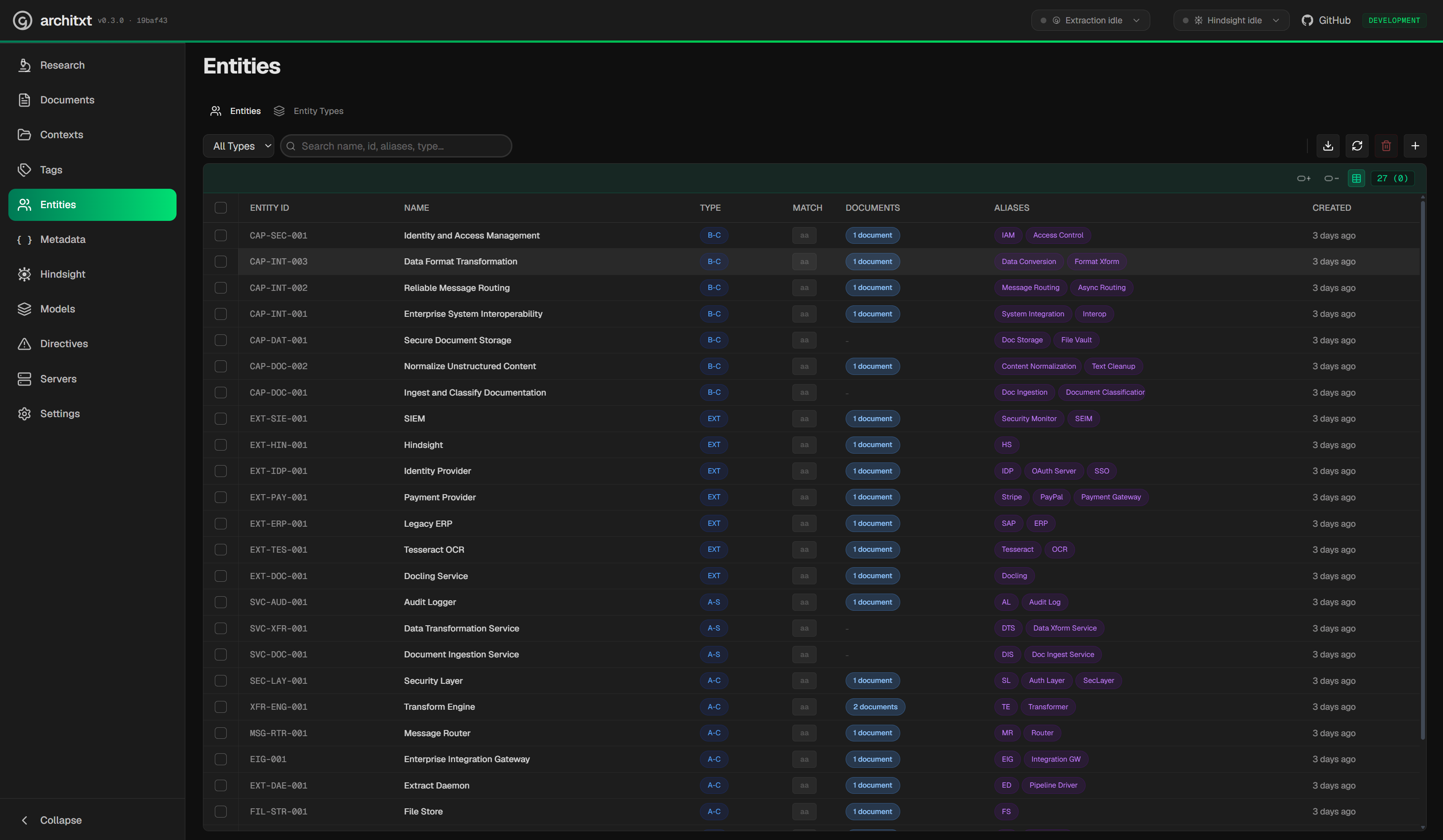Click the remove column icon

(1331, 179)
